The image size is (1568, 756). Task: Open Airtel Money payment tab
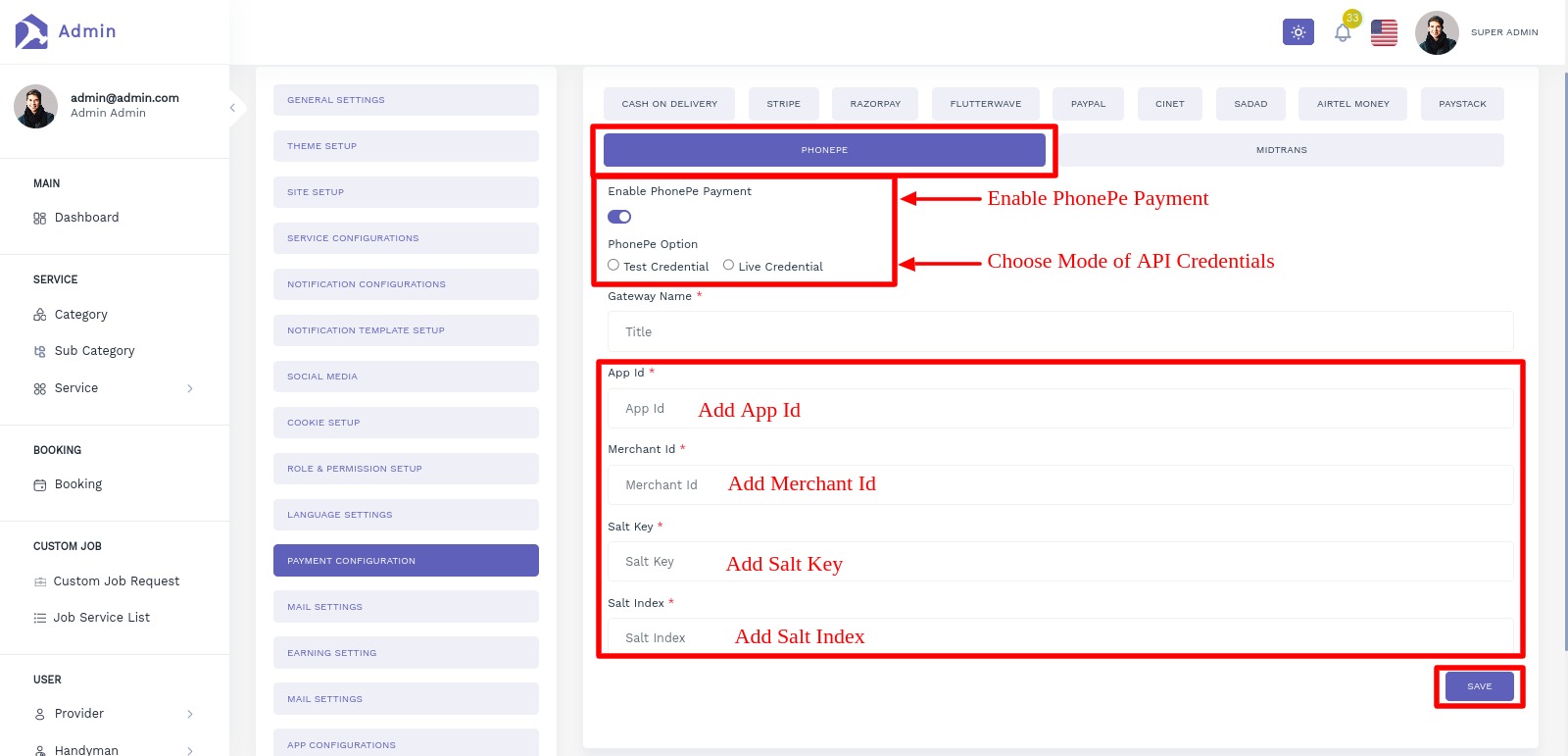tap(1353, 104)
